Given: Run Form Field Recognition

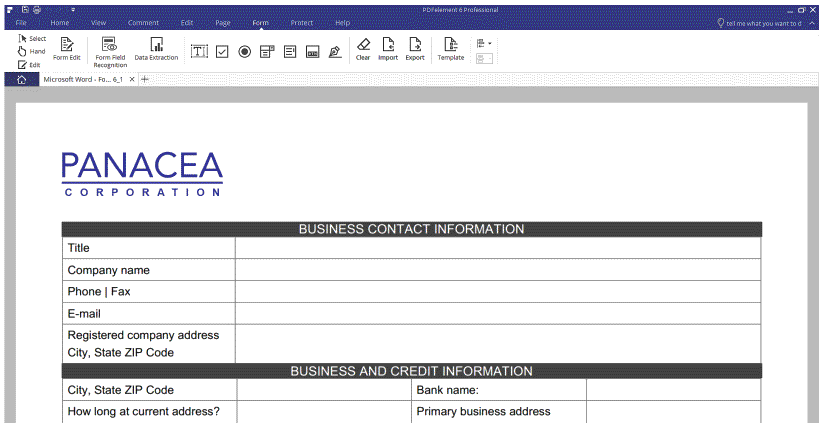Looking at the screenshot, I should point(110,51).
